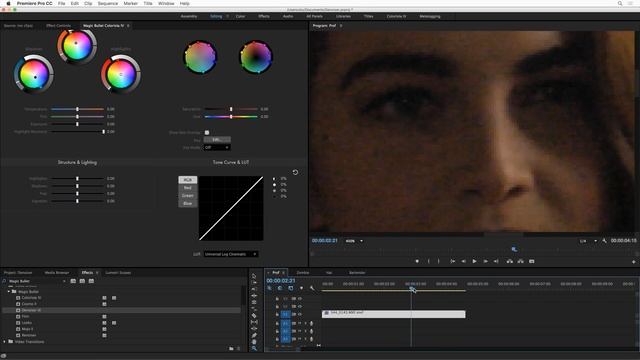Open the Apple menu
The image size is (640, 360).
(x=8, y=3)
